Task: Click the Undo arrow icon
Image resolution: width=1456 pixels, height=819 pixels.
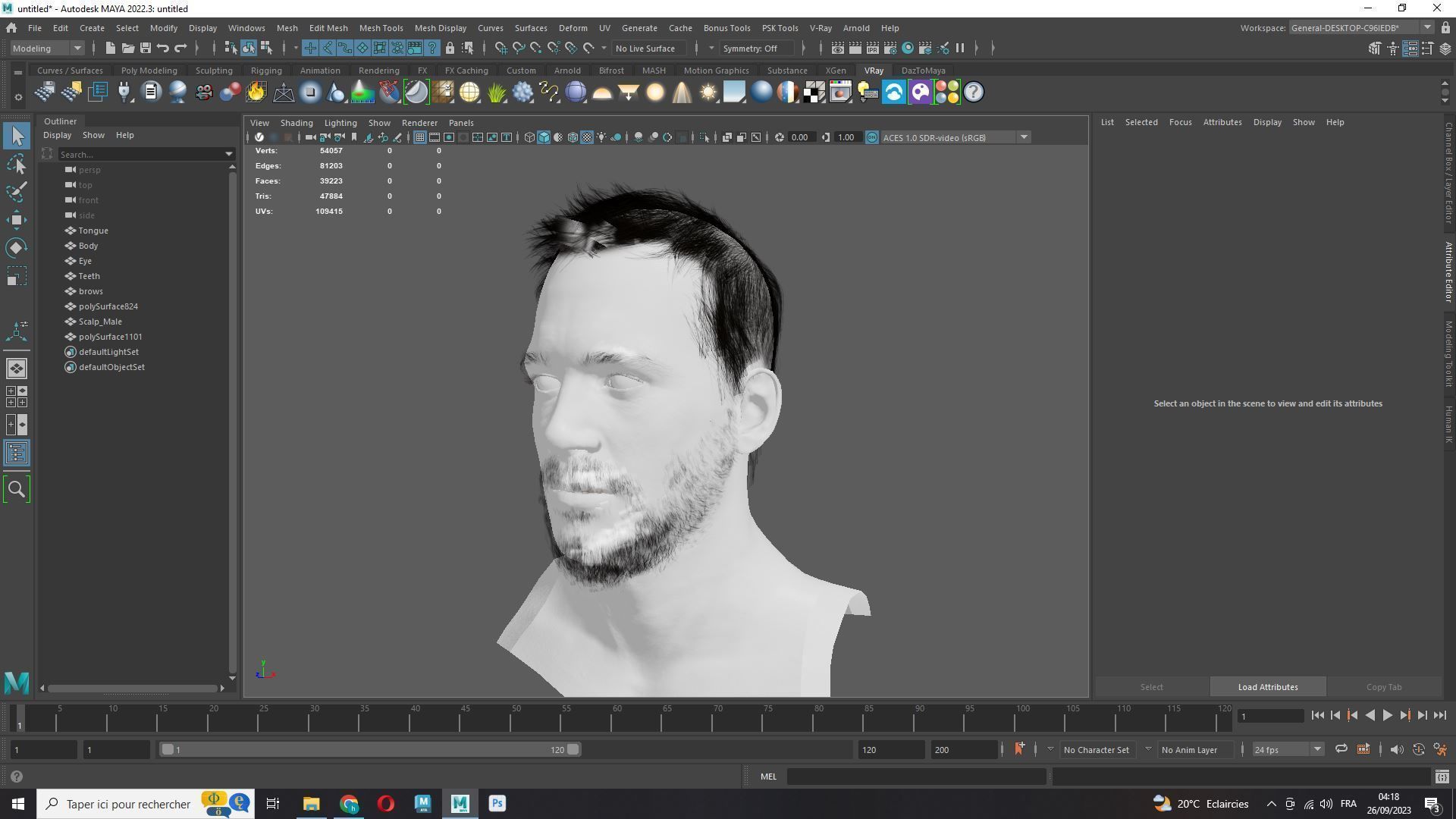Action: click(162, 49)
